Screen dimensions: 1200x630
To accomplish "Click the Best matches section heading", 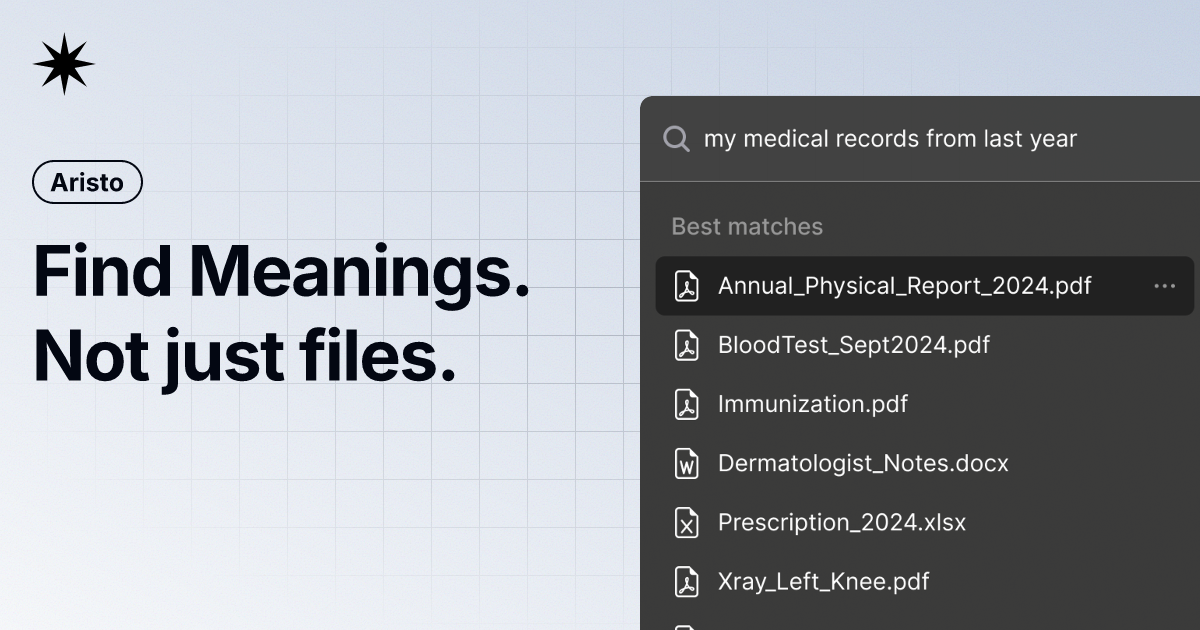I will click(x=747, y=226).
